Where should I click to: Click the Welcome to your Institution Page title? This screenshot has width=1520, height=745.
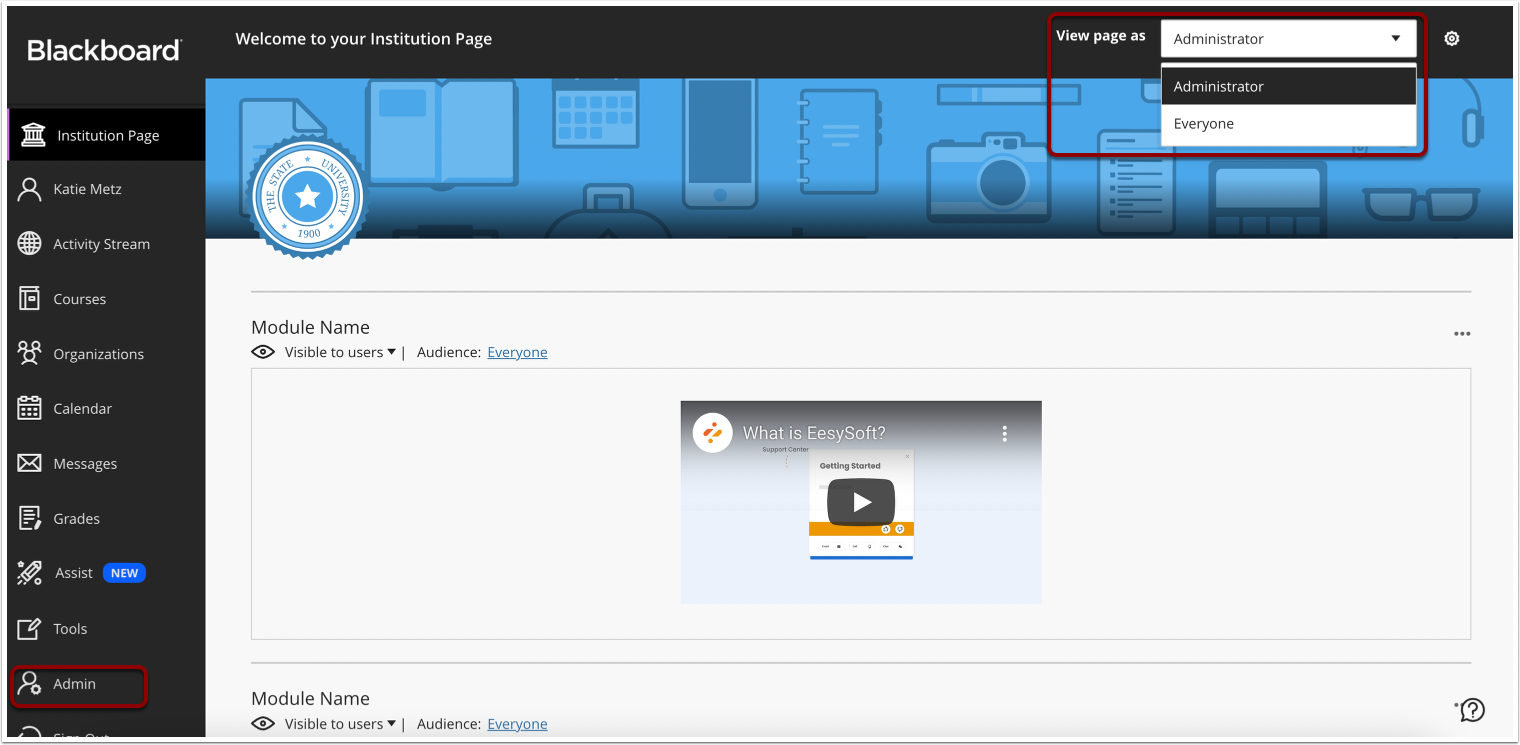pos(364,39)
